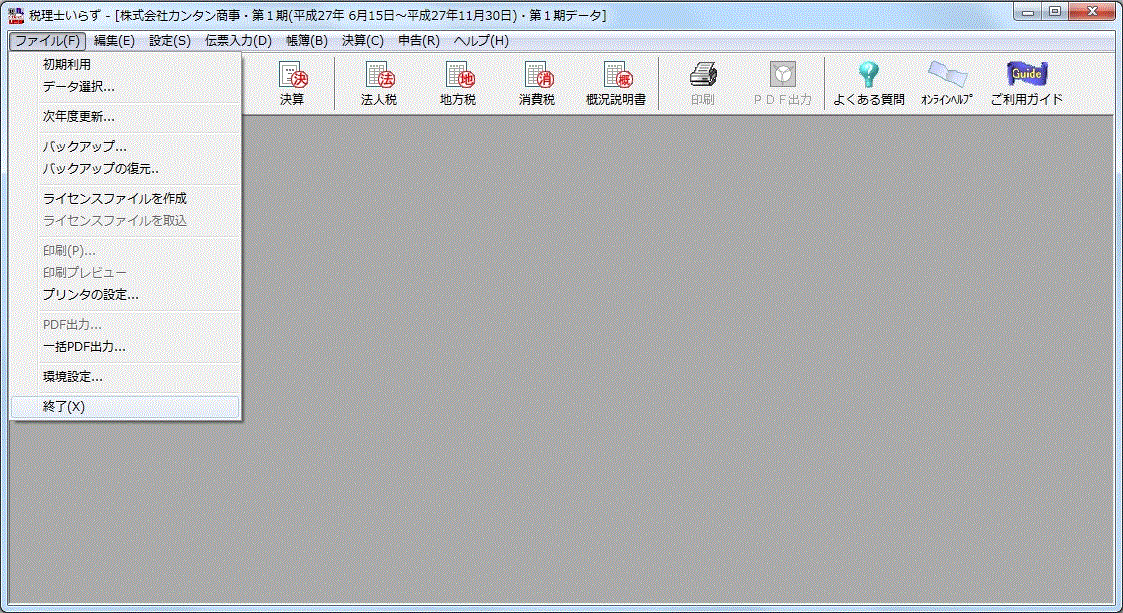Open the 決算 toolbar icon
Image resolution: width=1123 pixels, height=613 pixels.
tap(292, 83)
